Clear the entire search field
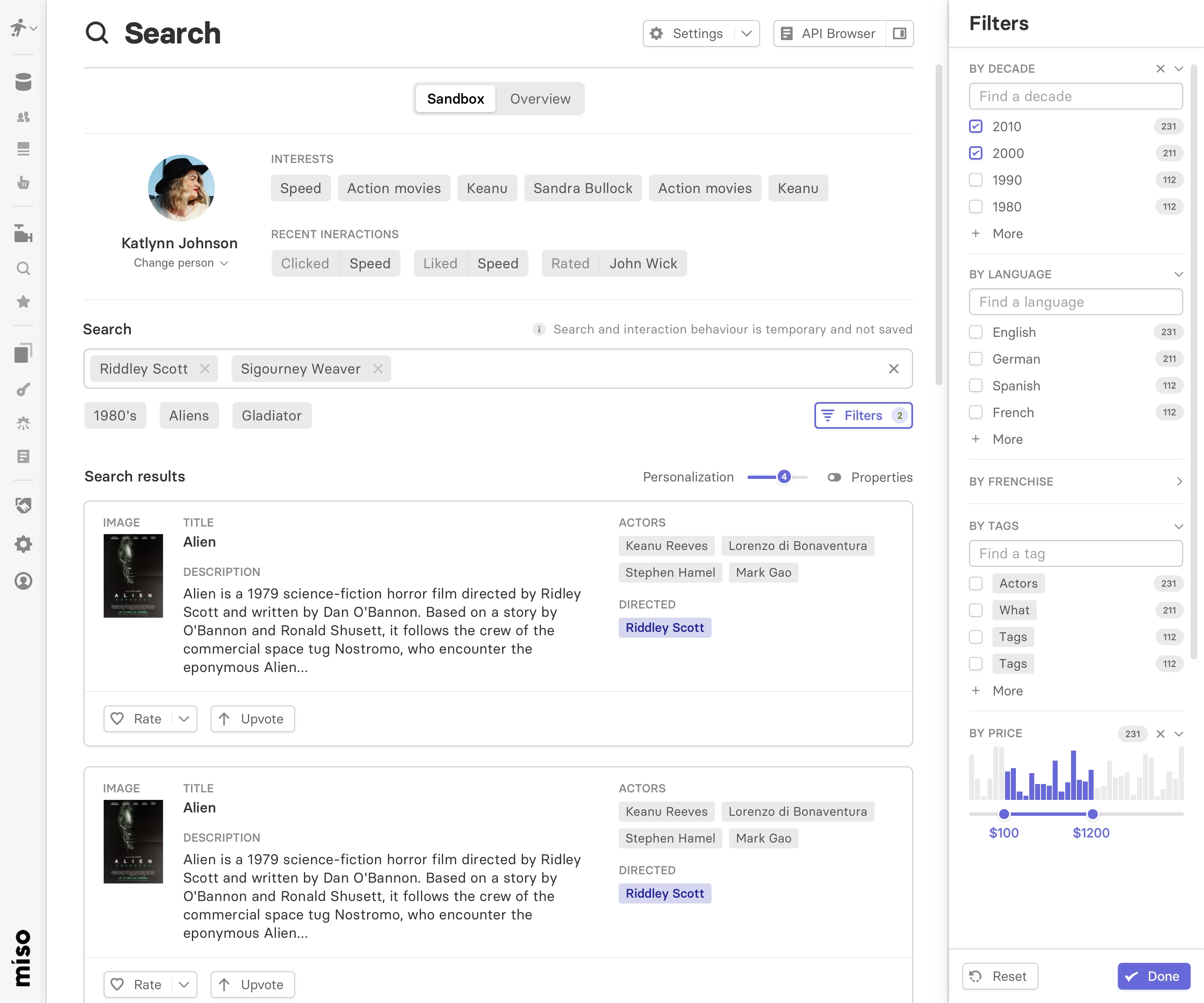This screenshot has height=1003, width=1204. [x=893, y=369]
